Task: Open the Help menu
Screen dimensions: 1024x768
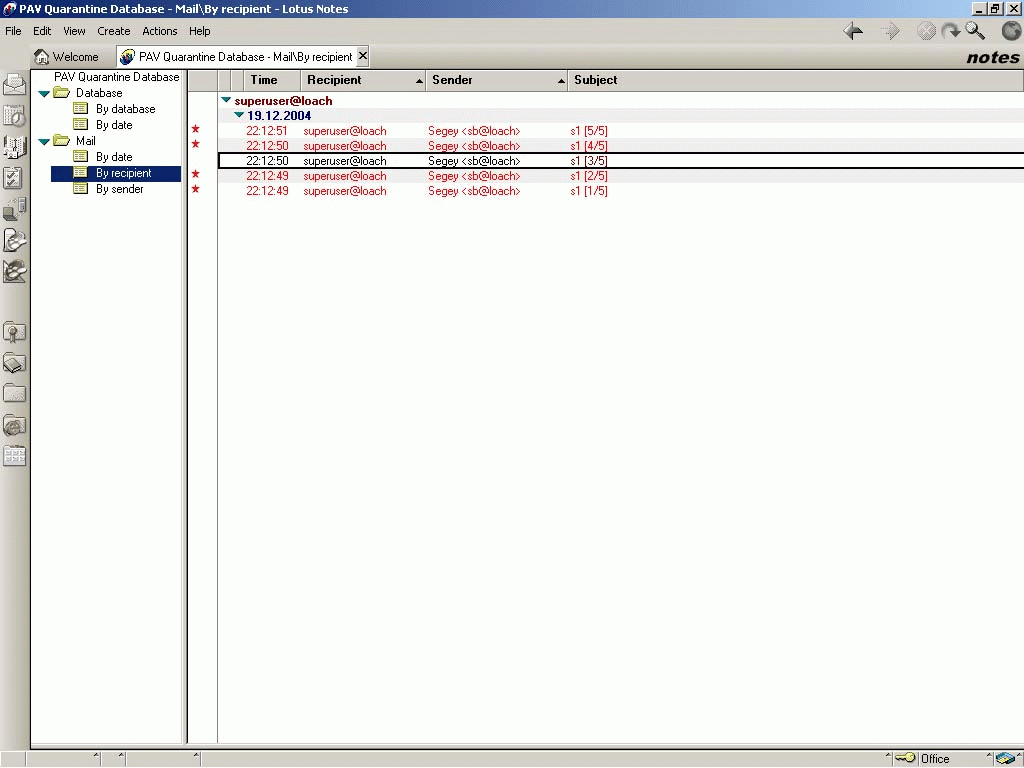Action: (x=200, y=31)
